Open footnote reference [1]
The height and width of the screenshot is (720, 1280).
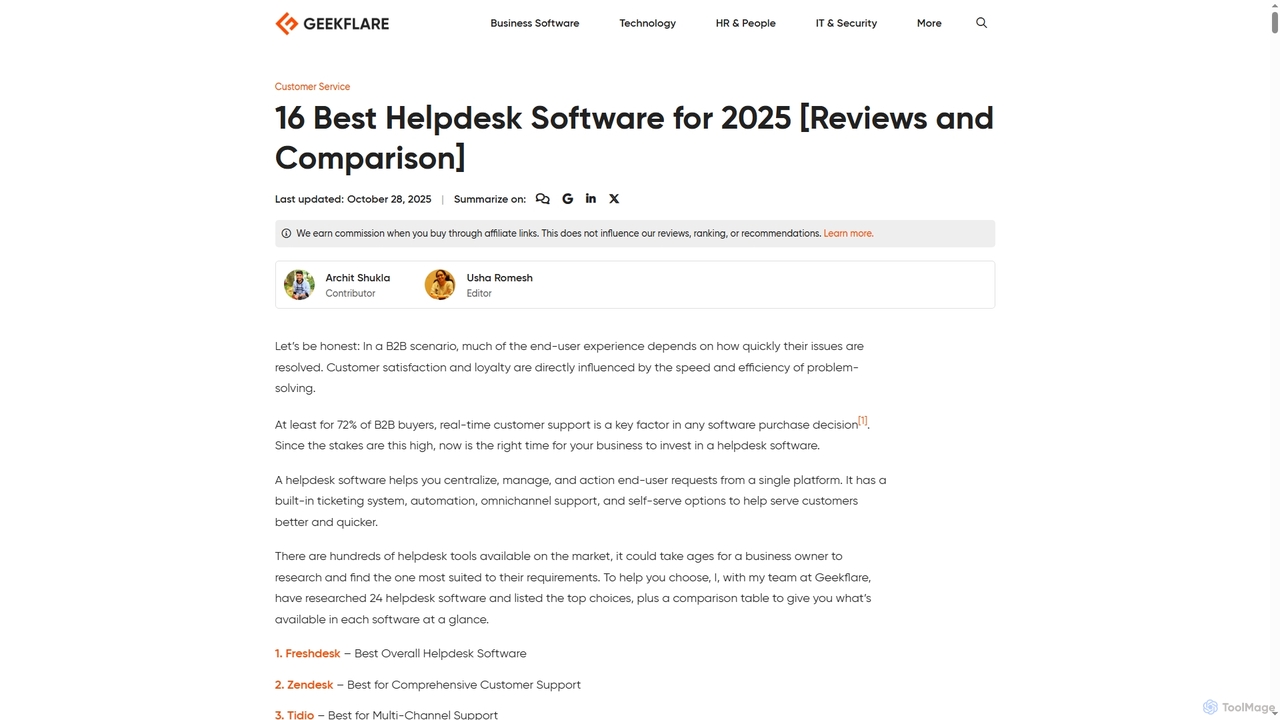863,421
